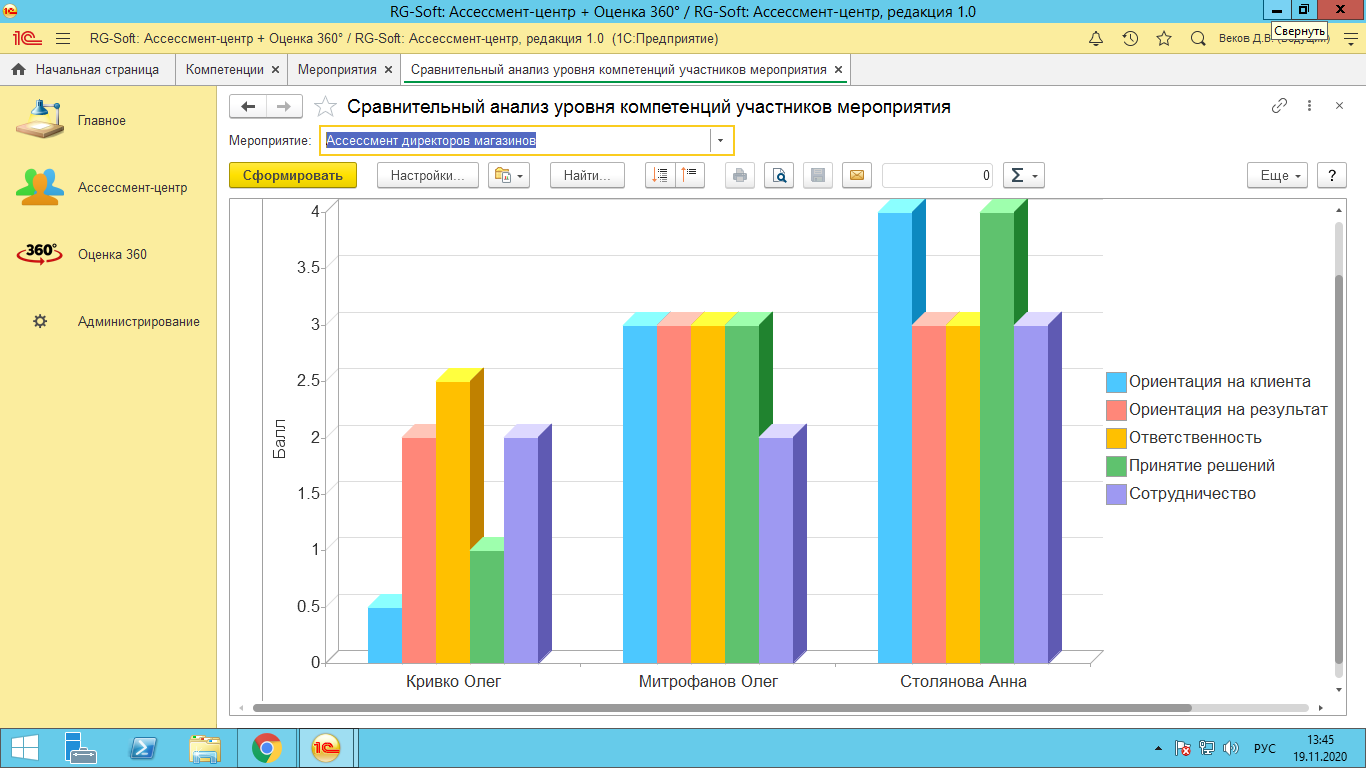
Task: Expand the Мероприятие dropdown arrow
Action: (x=720, y=141)
